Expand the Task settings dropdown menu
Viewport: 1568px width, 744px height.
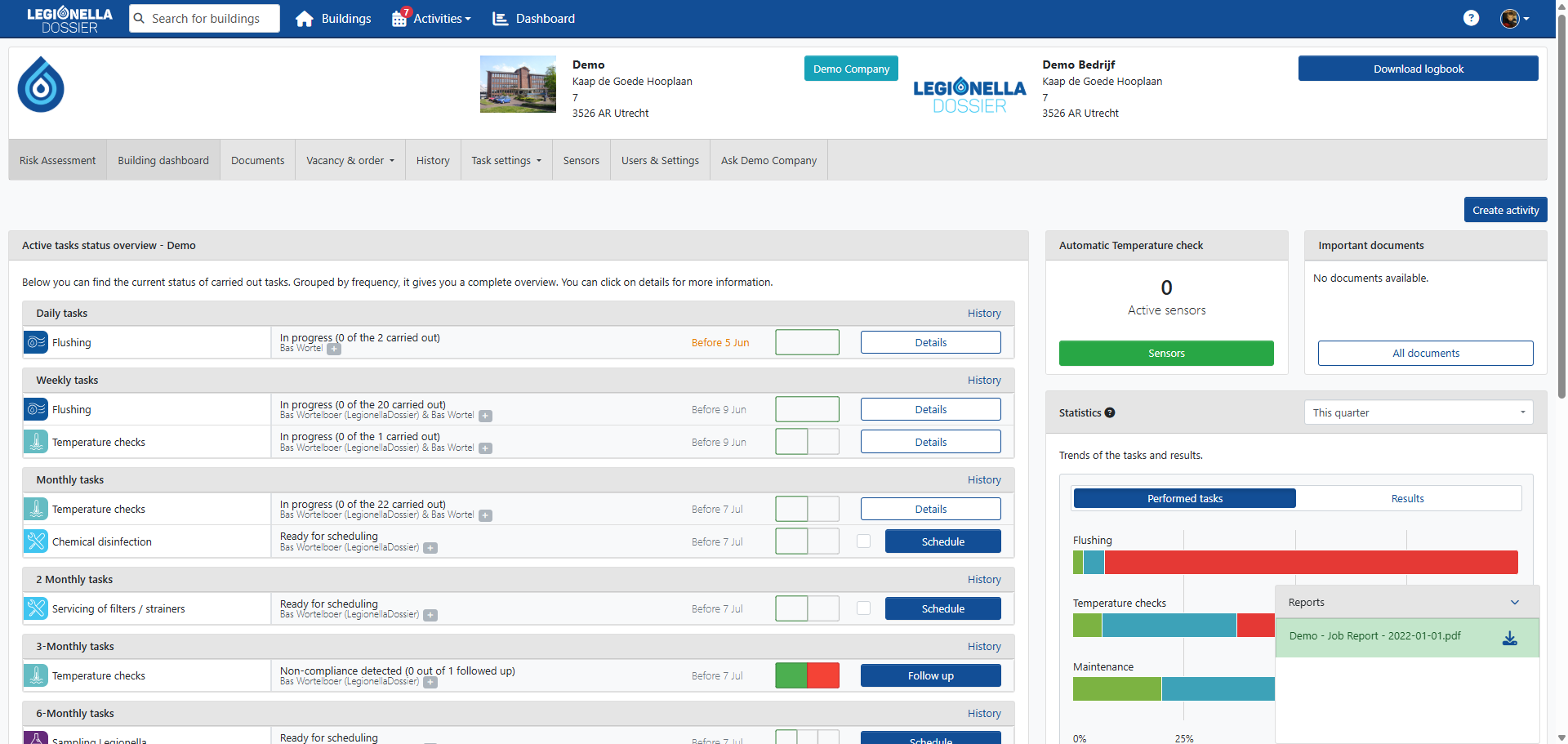point(506,161)
